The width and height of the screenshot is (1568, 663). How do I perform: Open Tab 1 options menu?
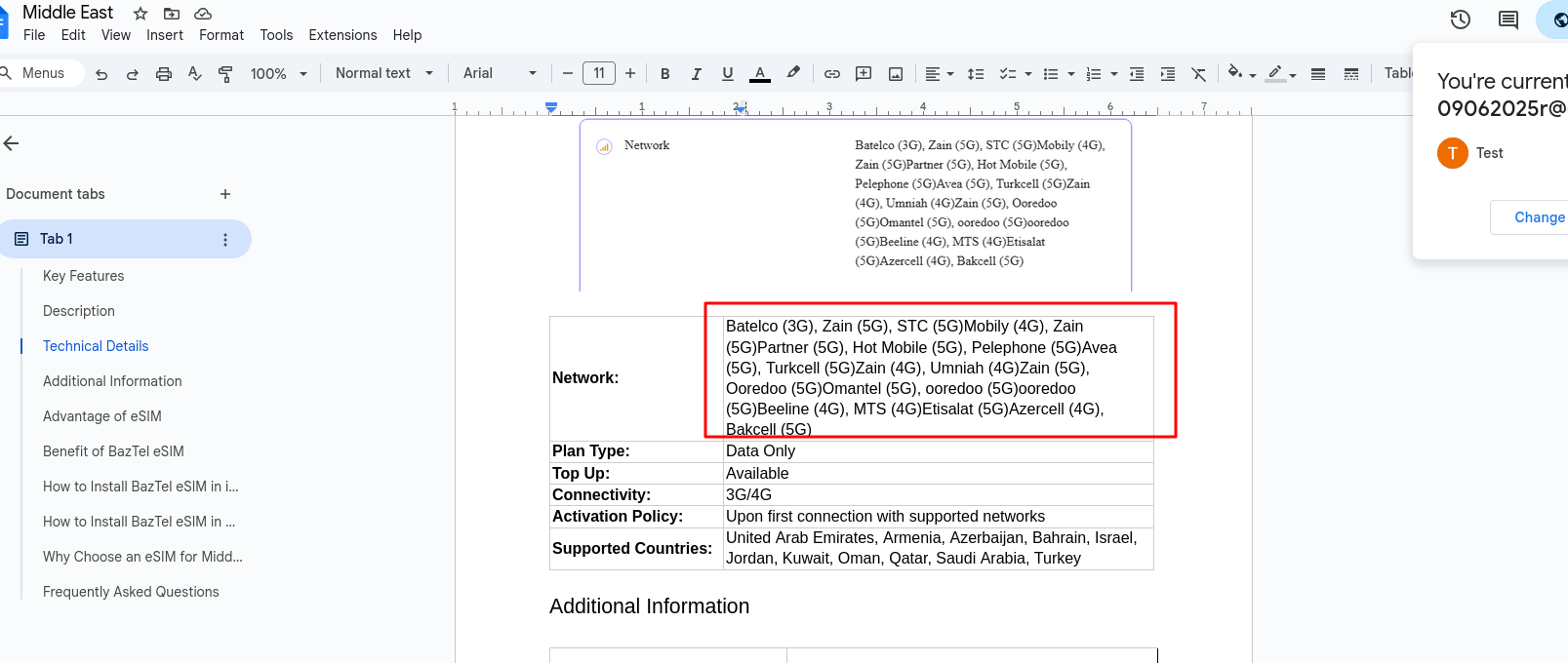pyautogui.click(x=225, y=240)
